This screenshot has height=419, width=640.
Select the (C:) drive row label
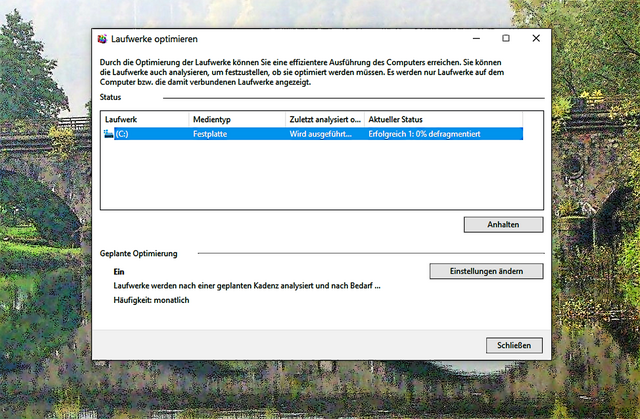point(122,134)
